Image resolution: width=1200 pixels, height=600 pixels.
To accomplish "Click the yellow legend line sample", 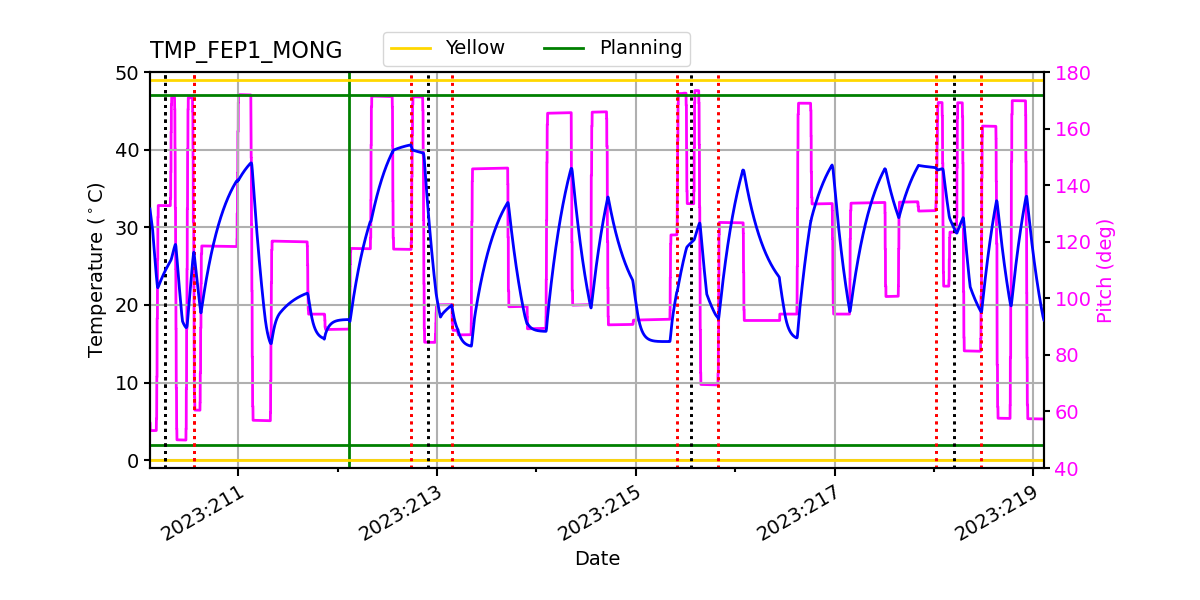I will pyautogui.click(x=410, y=46).
